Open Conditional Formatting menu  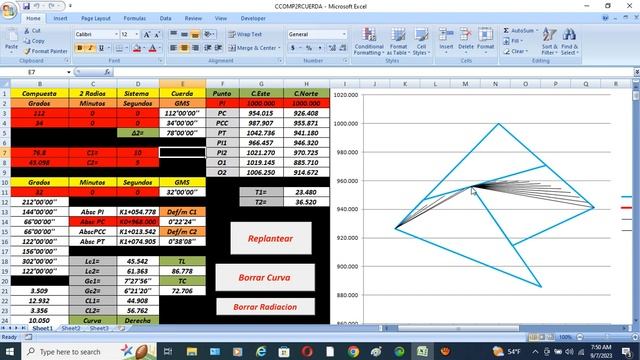[369, 41]
